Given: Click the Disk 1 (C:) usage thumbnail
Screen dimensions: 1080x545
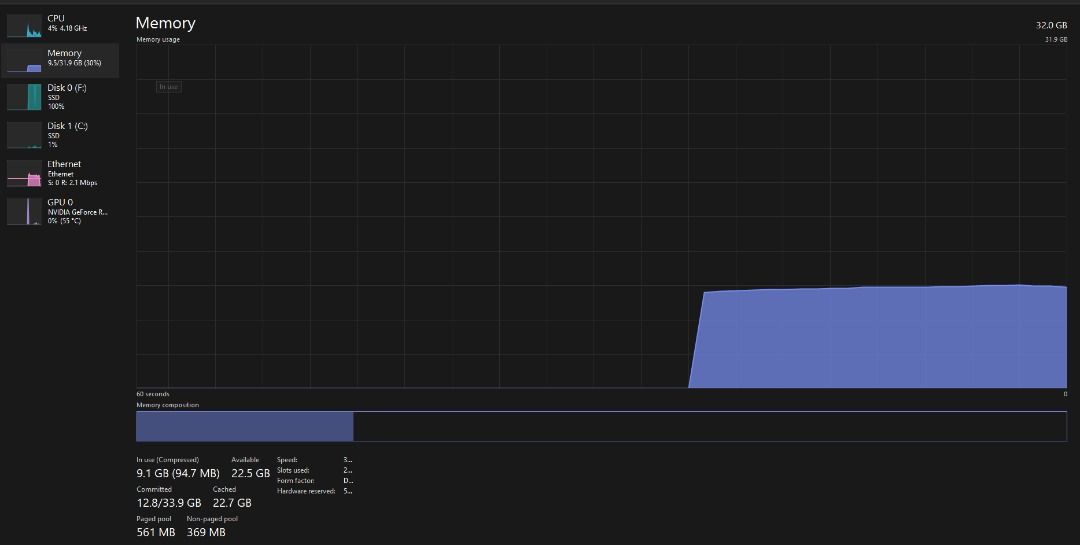Looking at the screenshot, I should 24,135.
